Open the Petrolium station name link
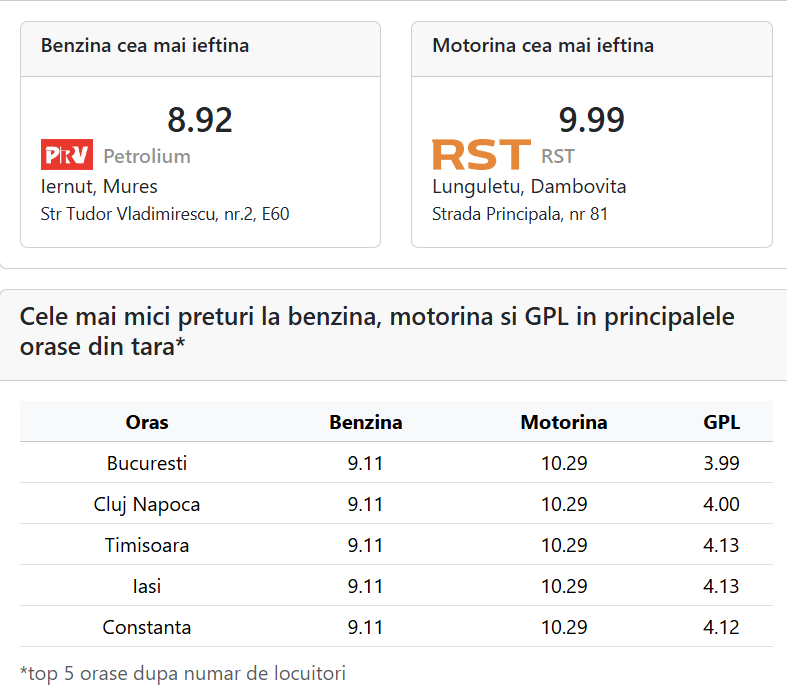 point(147,156)
